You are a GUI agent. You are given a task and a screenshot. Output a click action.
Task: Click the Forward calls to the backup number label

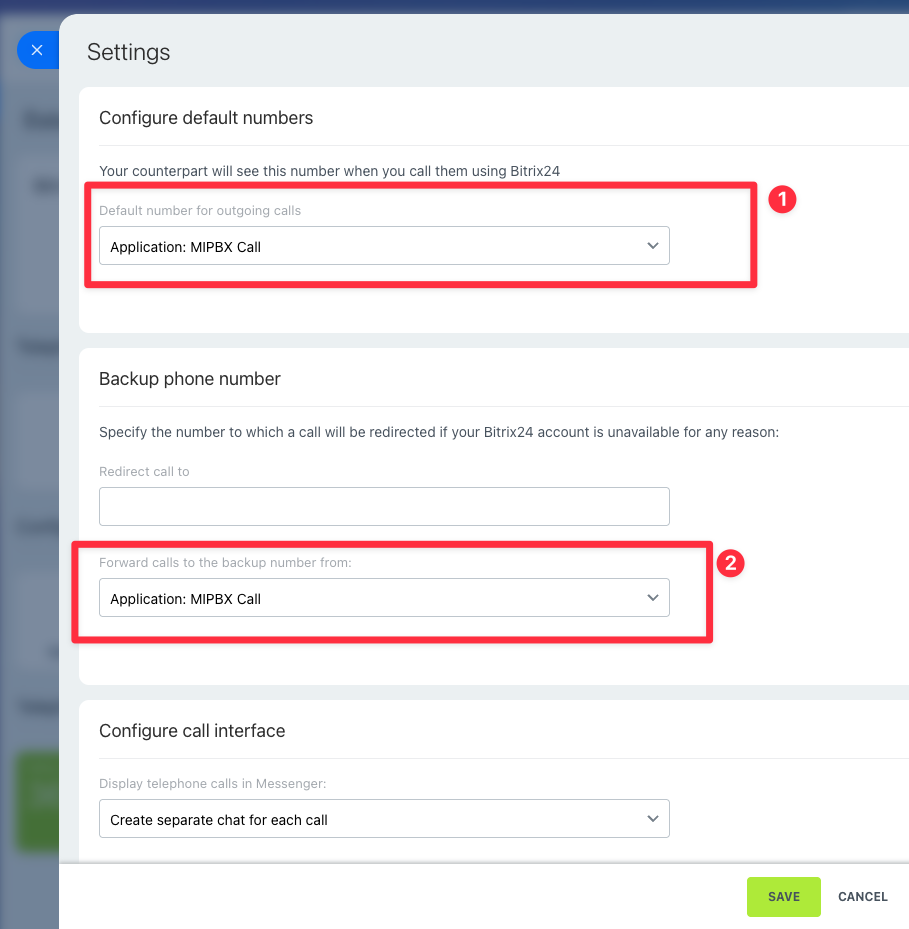[x=225, y=562]
